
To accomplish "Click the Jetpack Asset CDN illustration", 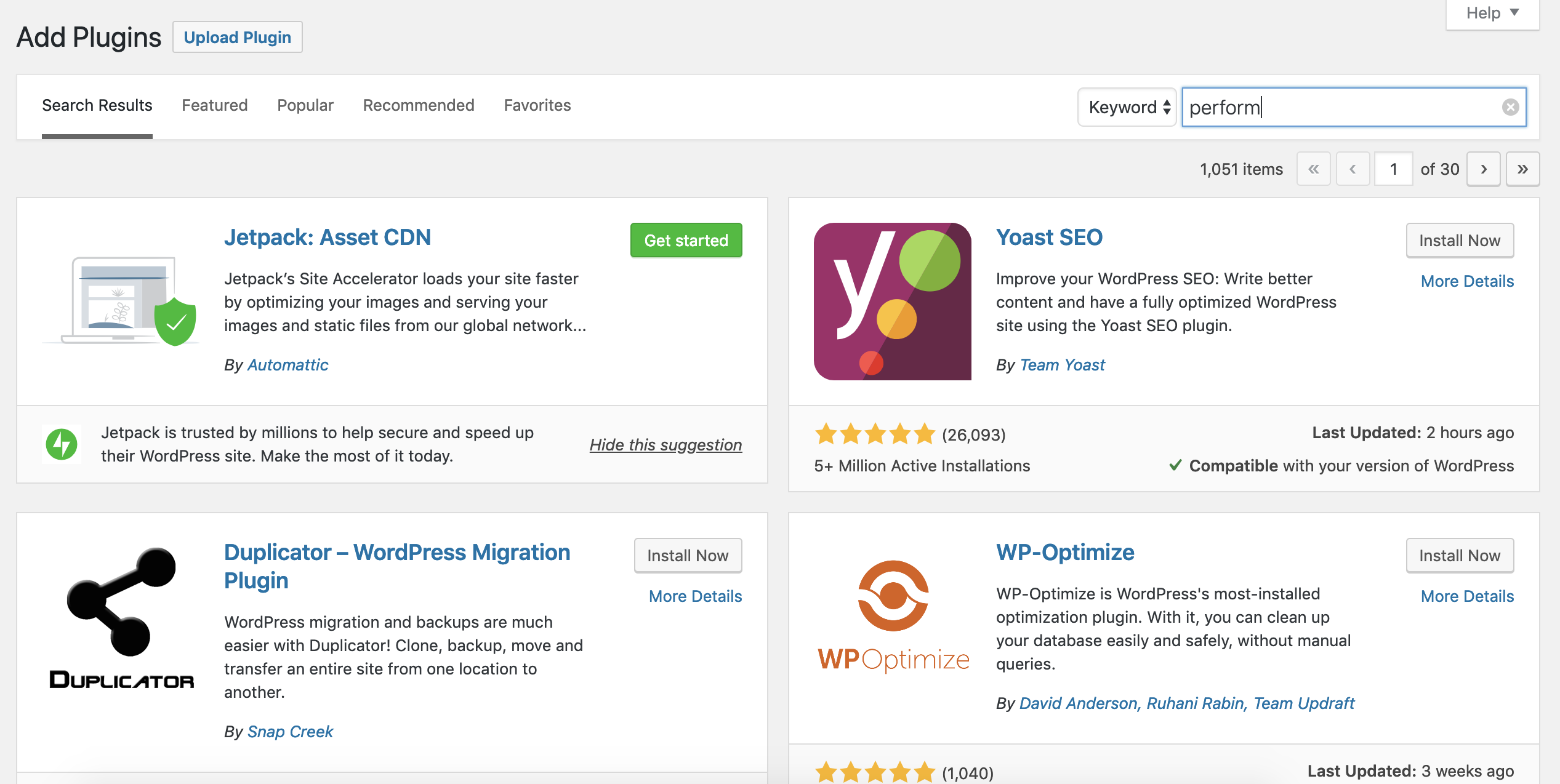I will [x=121, y=302].
